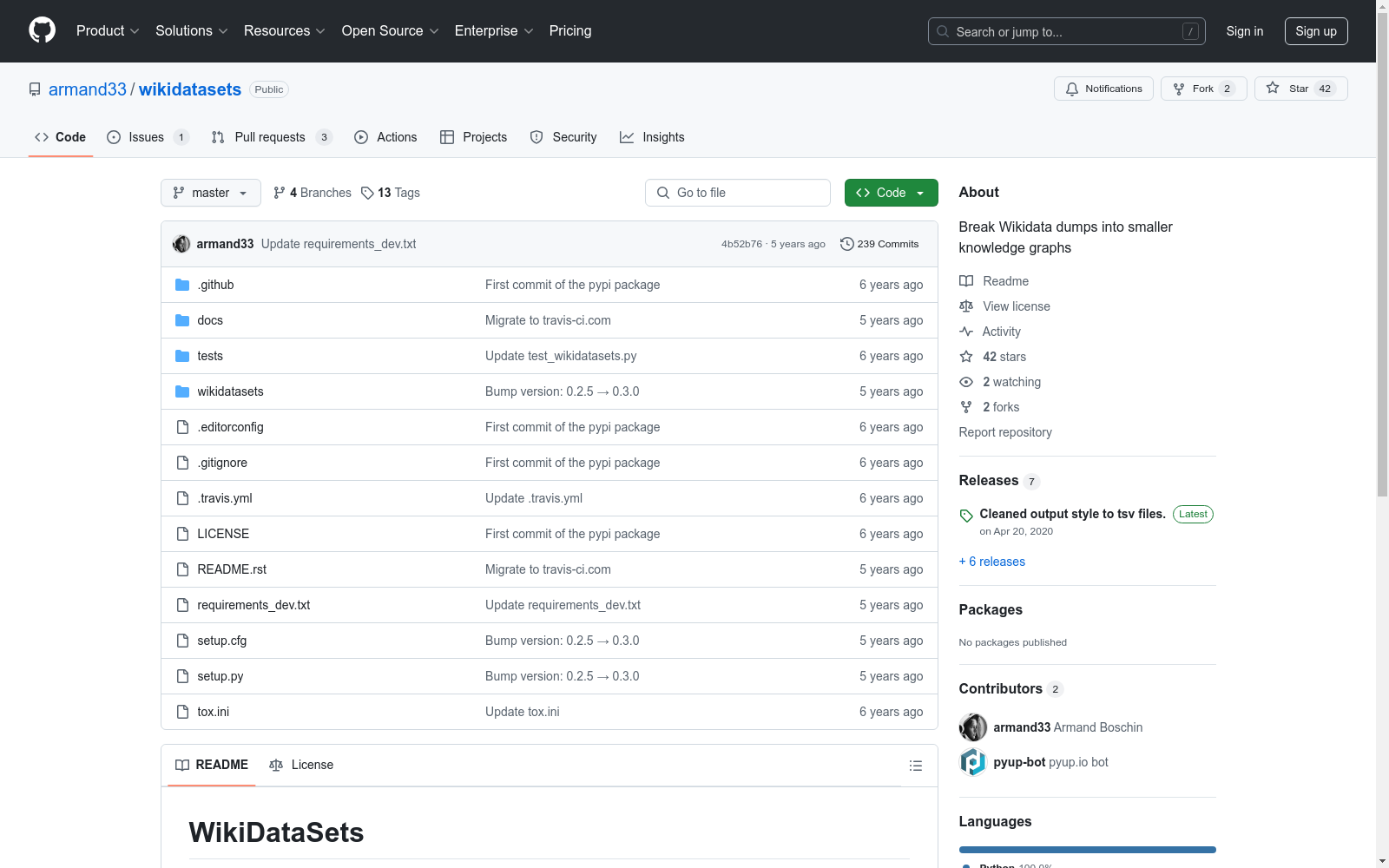Open the Product dropdown menu
The width and height of the screenshot is (1389, 868).
point(108,31)
